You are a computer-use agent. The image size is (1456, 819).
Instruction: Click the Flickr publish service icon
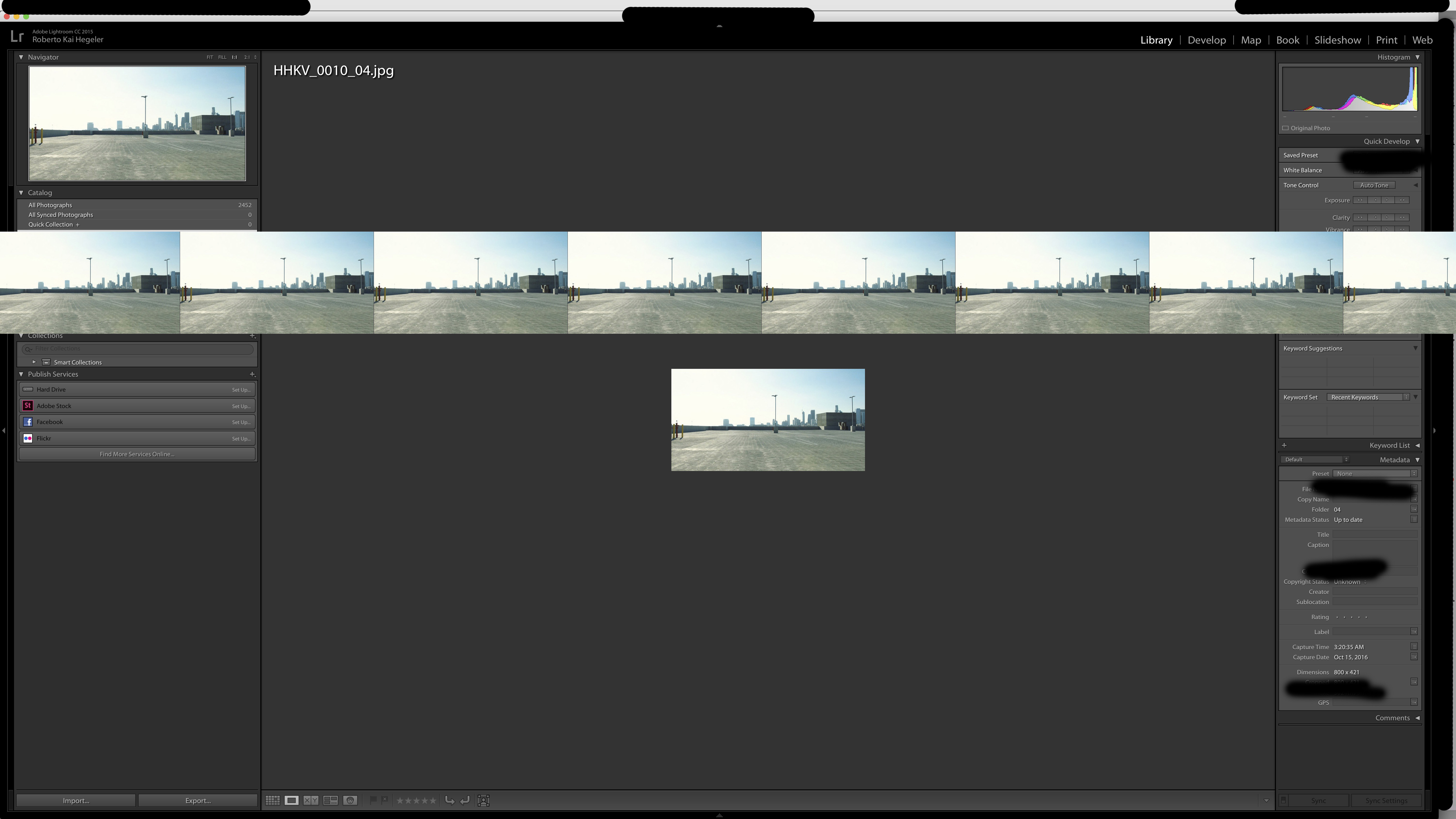27,439
